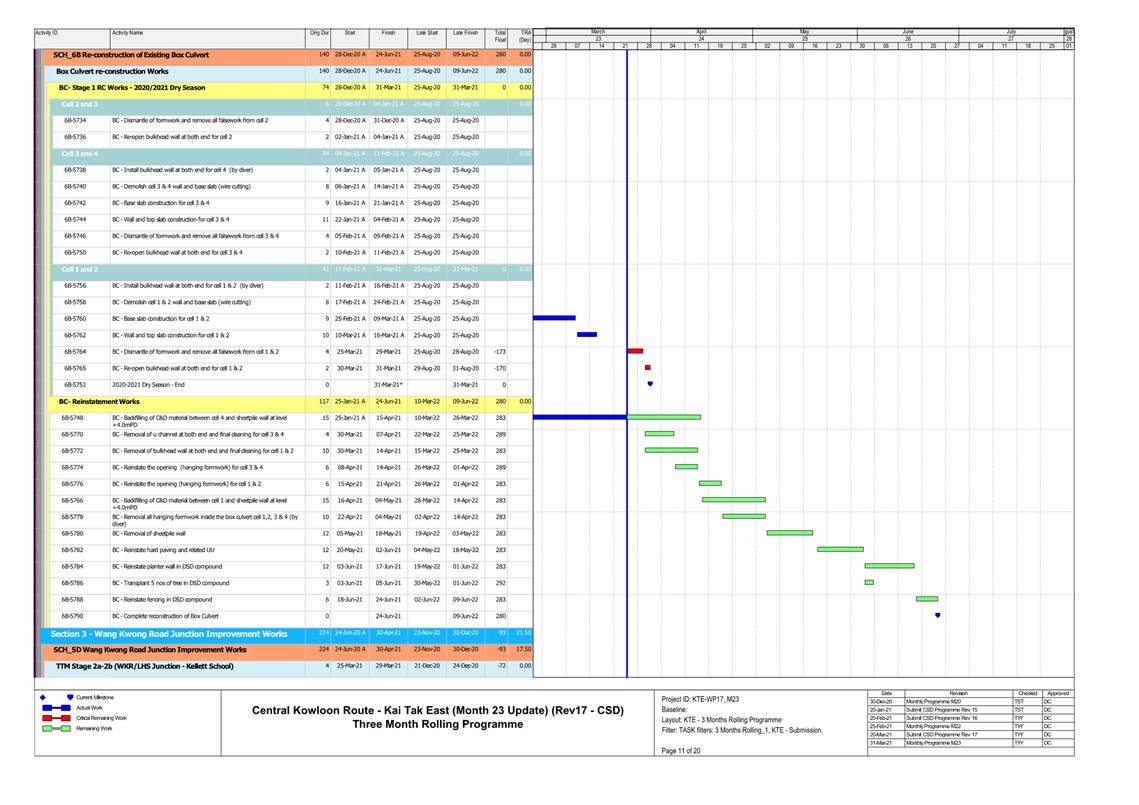The image size is (1139, 805).
Task: Select the red critical bar for activity 6B-5764
Action: coord(635,351)
